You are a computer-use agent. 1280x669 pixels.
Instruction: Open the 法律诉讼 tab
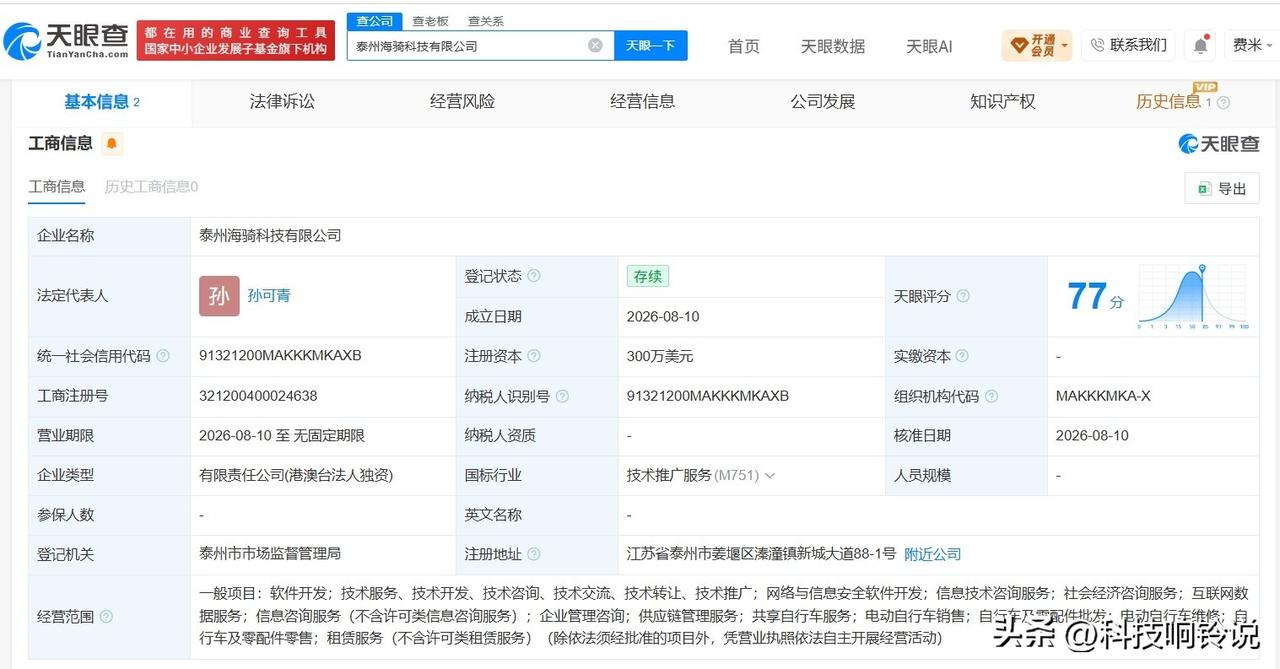282,102
